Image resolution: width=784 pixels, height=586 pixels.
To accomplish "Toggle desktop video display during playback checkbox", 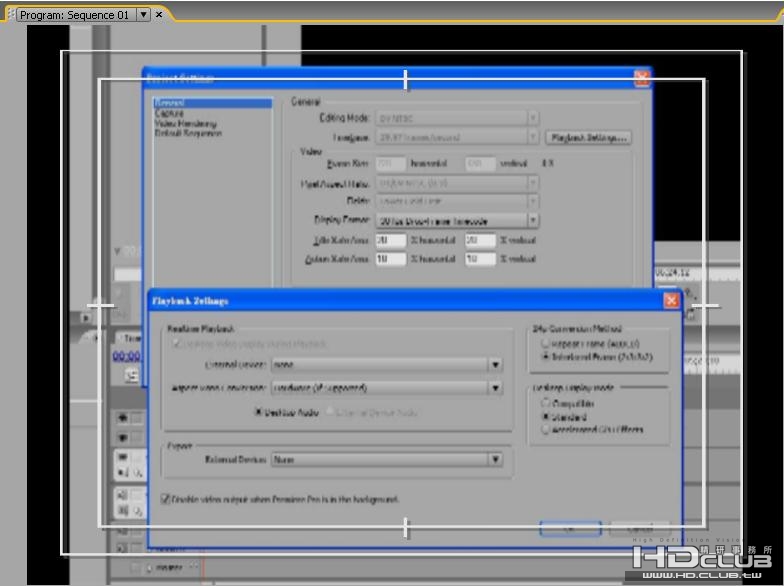I will [x=176, y=344].
